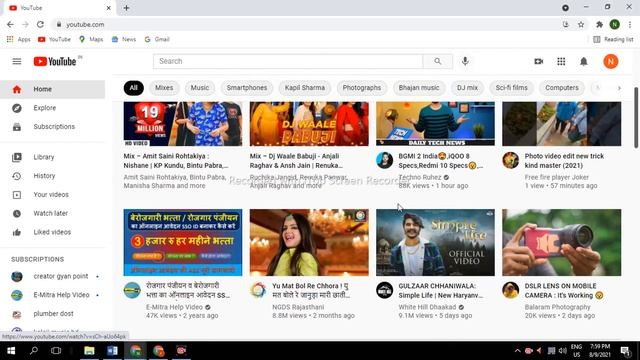Open the Balaram Photography channel name

tap(557, 307)
